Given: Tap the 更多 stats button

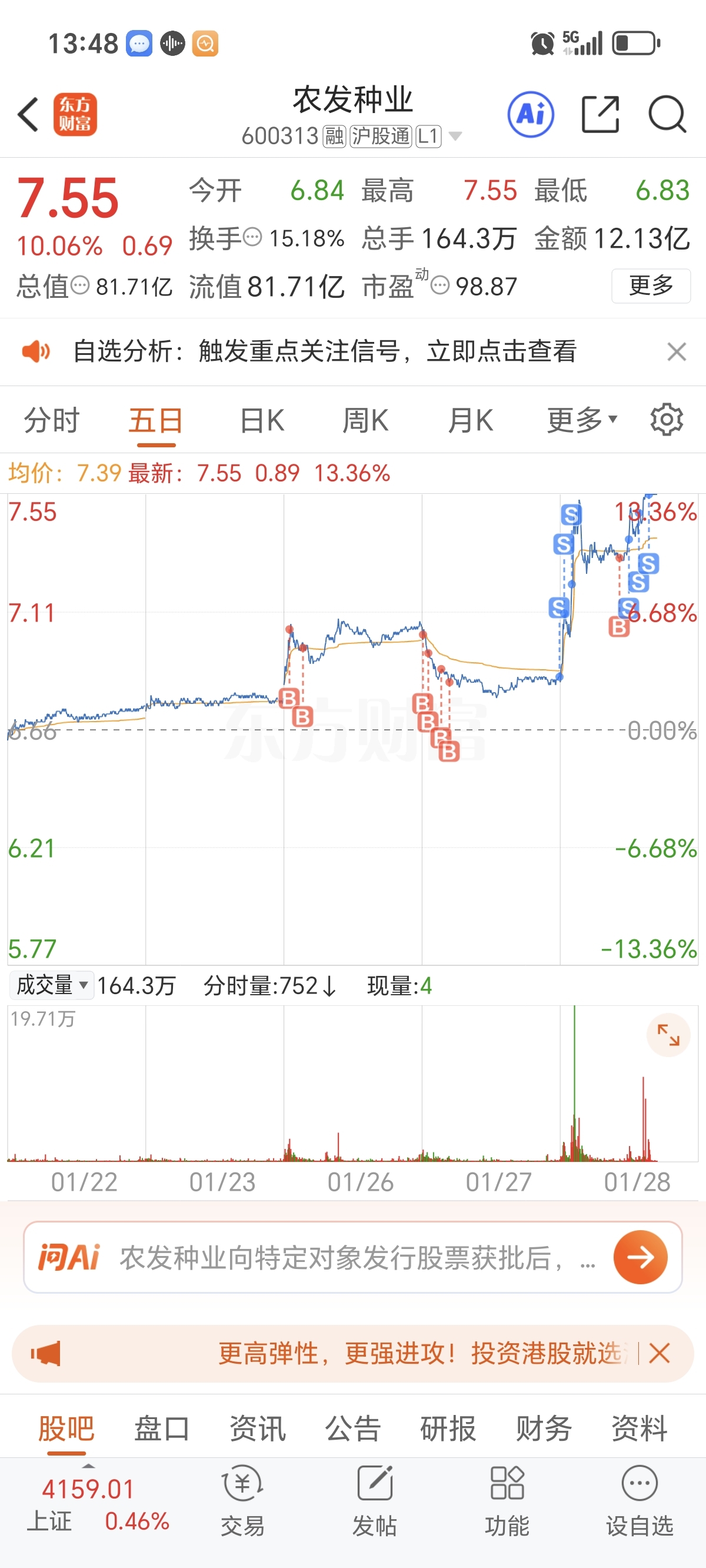Looking at the screenshot, I should tap(651, 285).
